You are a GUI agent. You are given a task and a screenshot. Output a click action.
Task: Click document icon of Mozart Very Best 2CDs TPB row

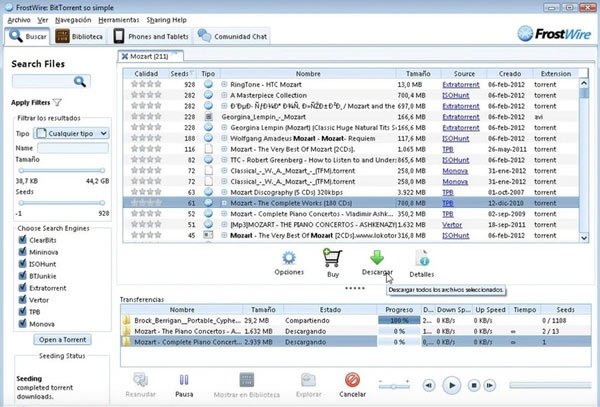[x=208, y=149]
